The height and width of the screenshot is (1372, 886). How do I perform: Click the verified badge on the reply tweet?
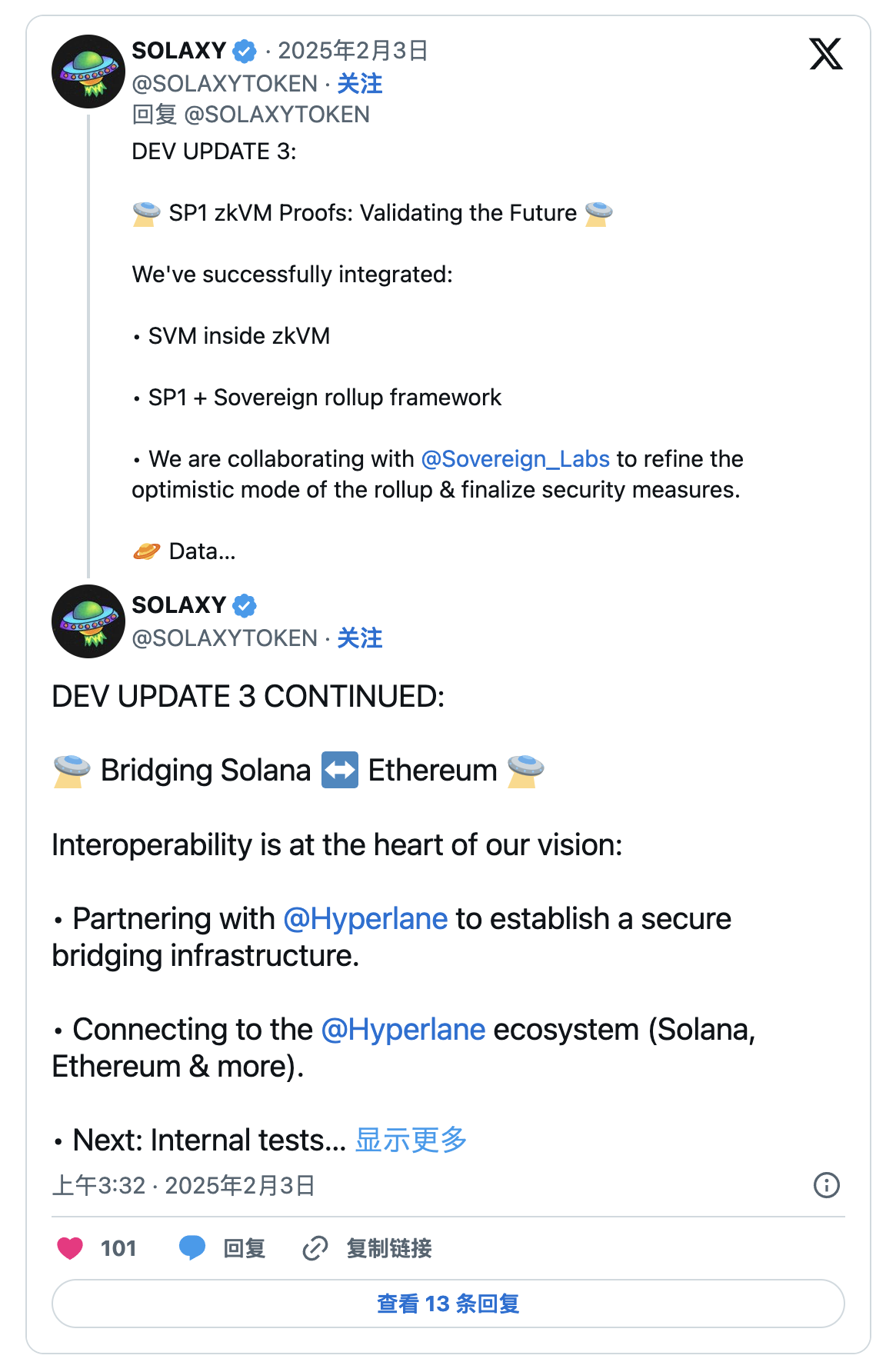click(245, 605)
